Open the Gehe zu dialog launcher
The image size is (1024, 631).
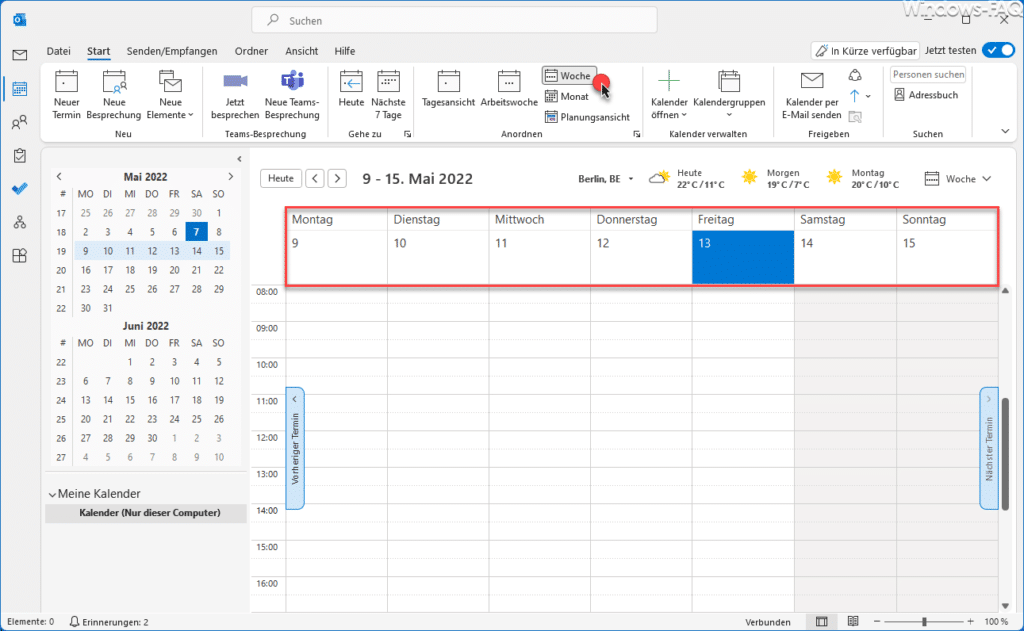(408, 134)
